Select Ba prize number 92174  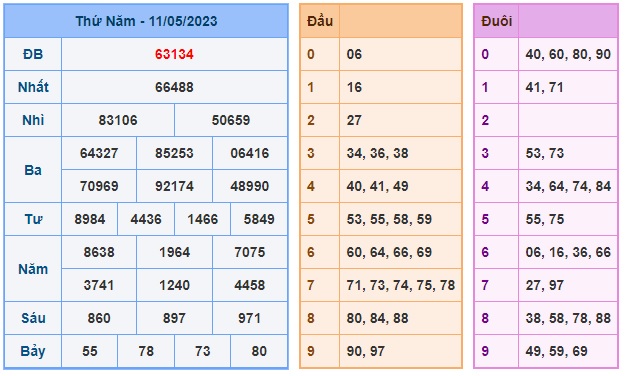pos(174,186)
